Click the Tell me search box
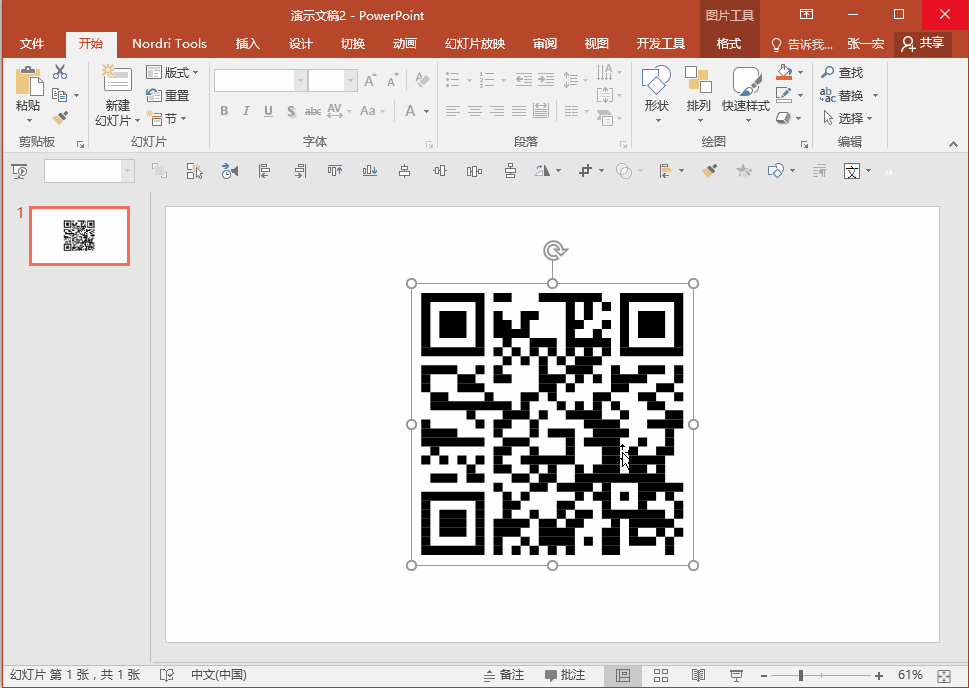The height and width of the screenshot is (688, 969). [802, 44]
